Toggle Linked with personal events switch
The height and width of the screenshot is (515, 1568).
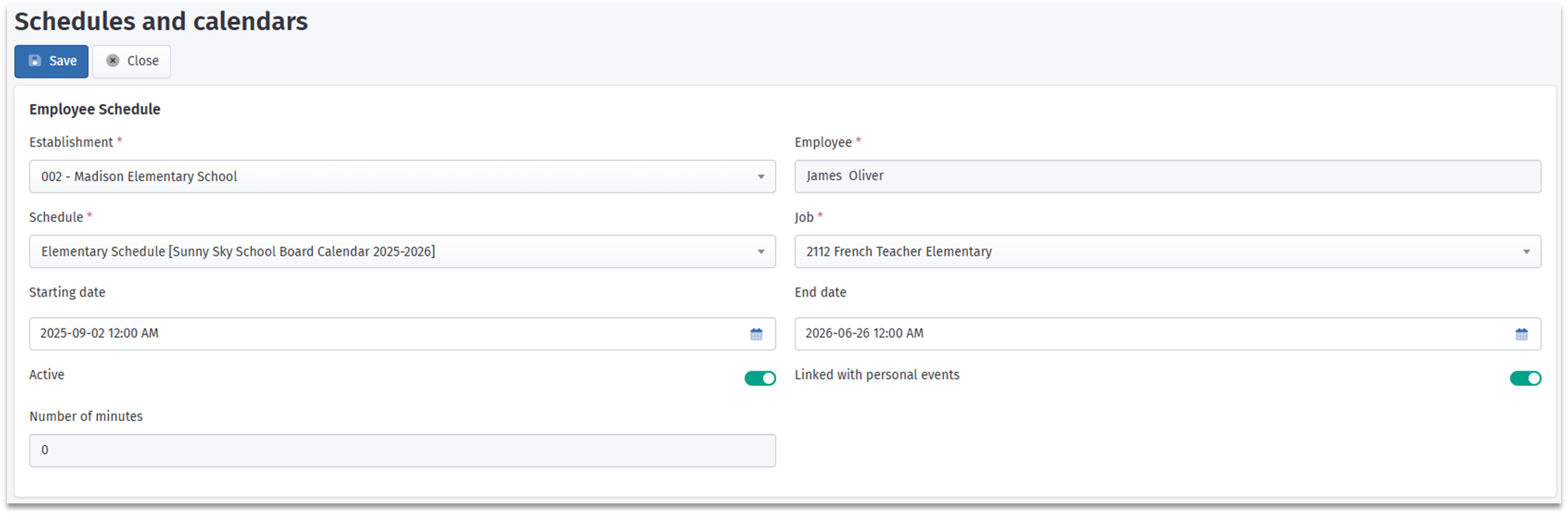tap(1525, 378)
